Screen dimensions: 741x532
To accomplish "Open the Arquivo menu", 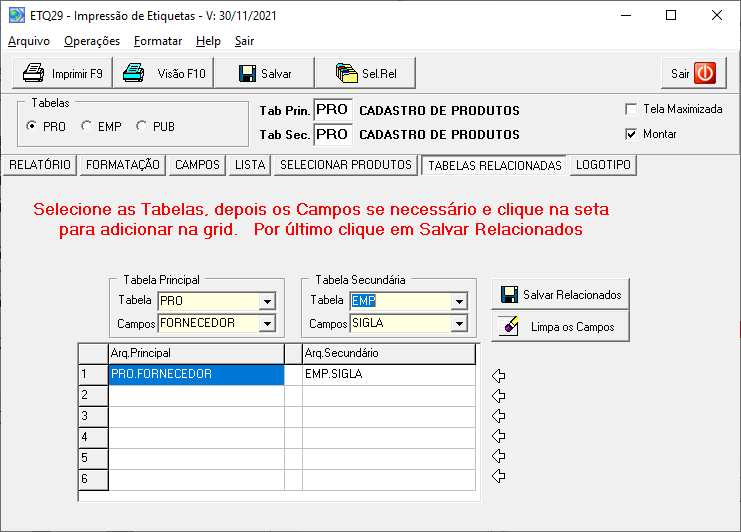I will point(29,41).
